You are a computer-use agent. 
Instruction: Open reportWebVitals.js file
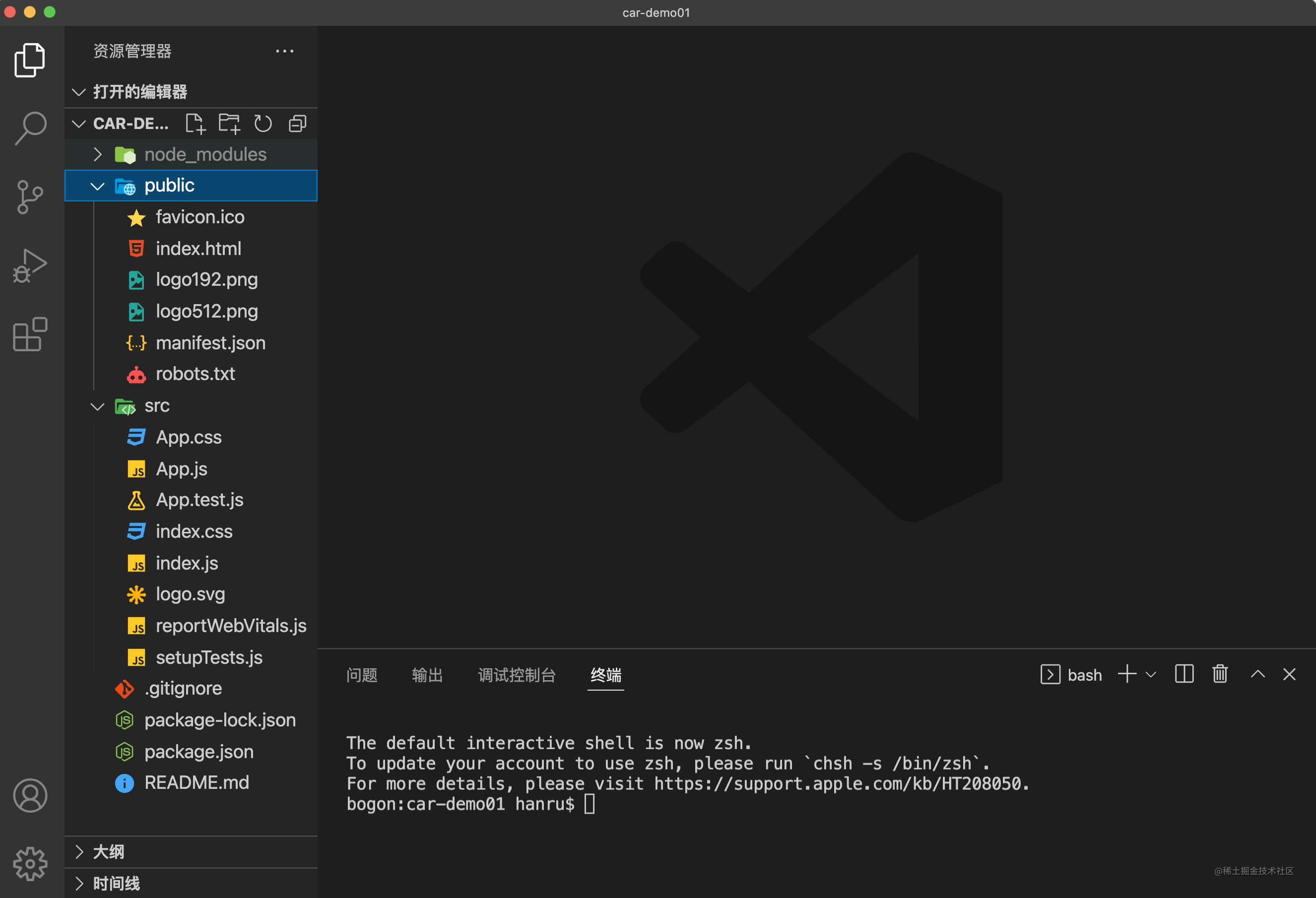click(x=191, y=626)
